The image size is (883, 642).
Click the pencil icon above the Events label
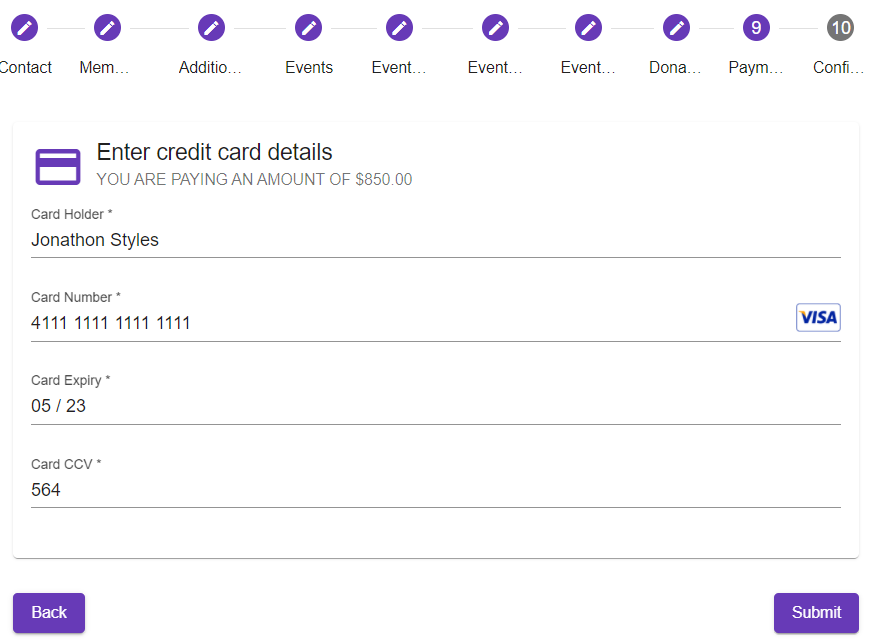click(x=308, y=27)
